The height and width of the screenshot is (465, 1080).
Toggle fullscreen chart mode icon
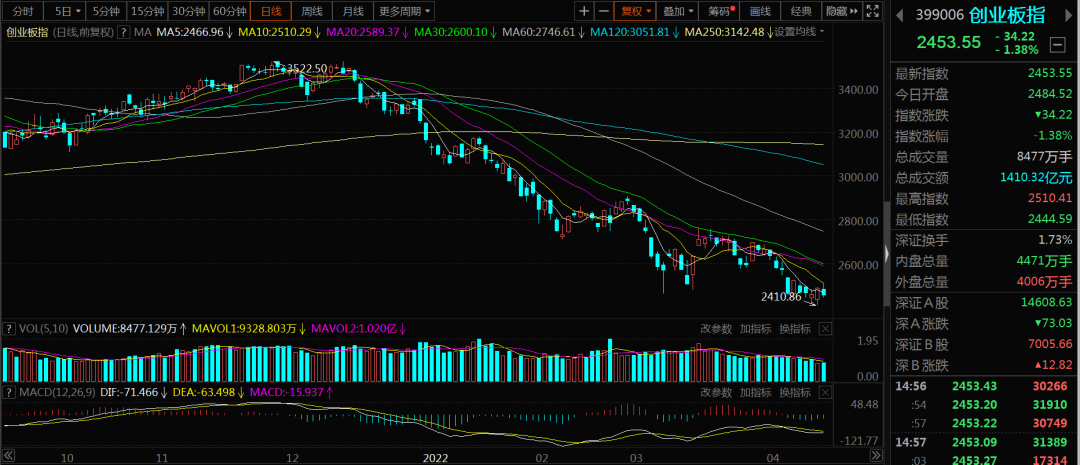pyautogui.click(x=872, y=11)
